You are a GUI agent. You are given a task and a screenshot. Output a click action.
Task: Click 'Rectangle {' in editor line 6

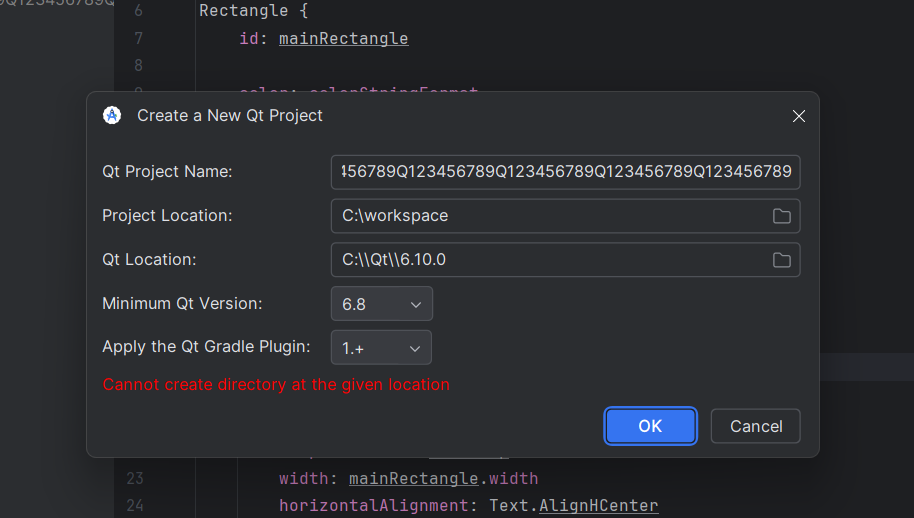254,10
